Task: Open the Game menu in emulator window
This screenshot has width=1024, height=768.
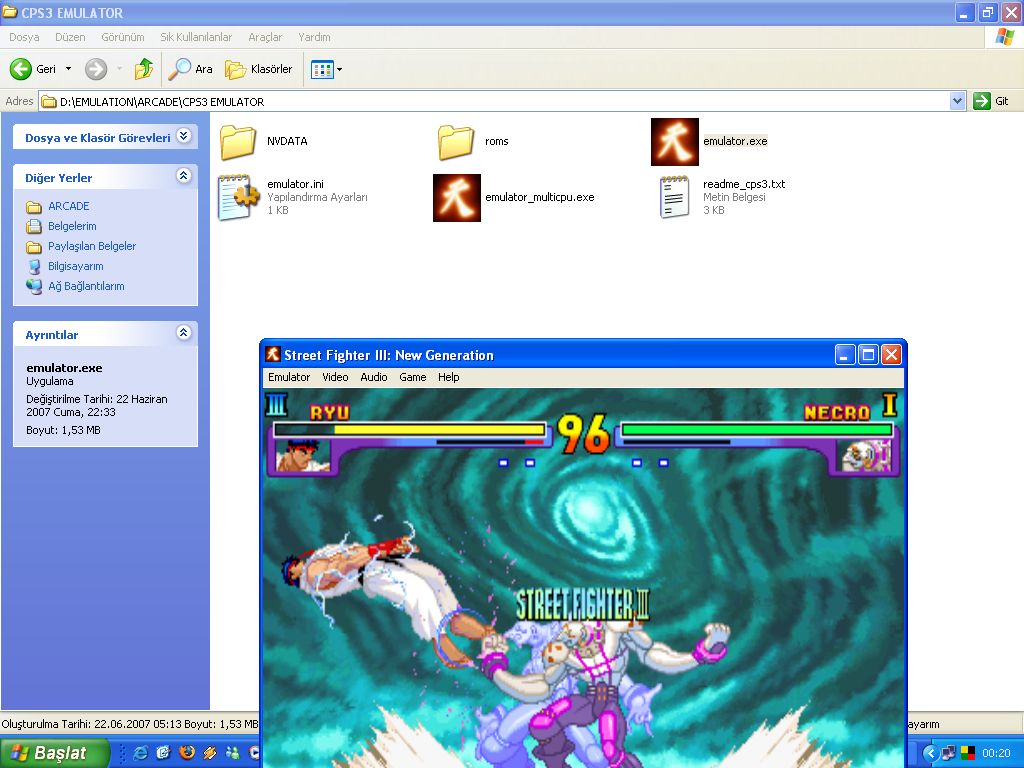Action: coord(413,377)
